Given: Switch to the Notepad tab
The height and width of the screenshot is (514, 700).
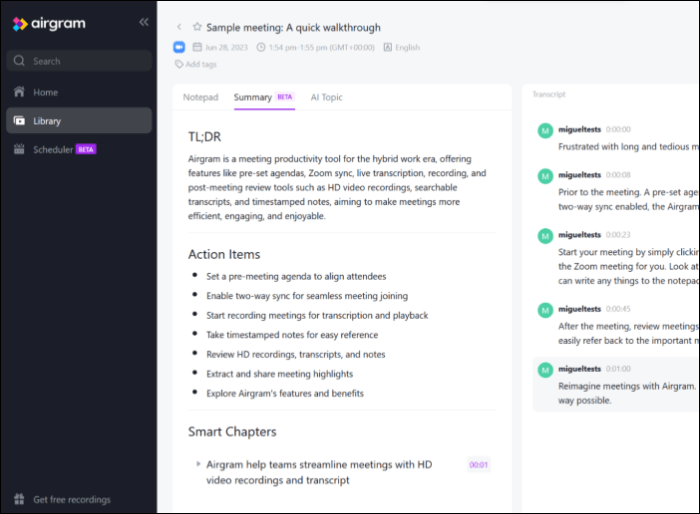Looking at the screenshot, I should pyautogui.click(x=200, y=97).
